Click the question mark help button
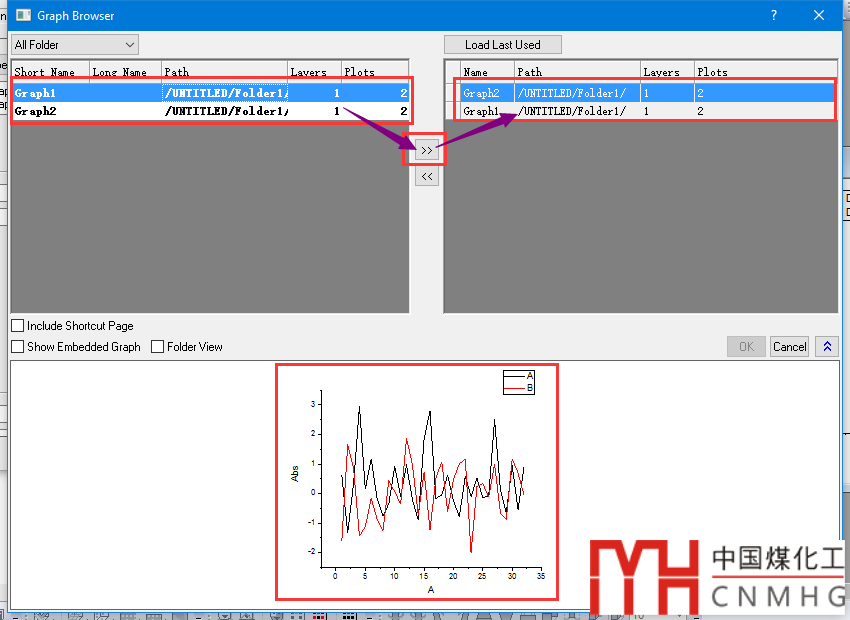Viewport: 850px width, 620px height. tap(773, 15)
